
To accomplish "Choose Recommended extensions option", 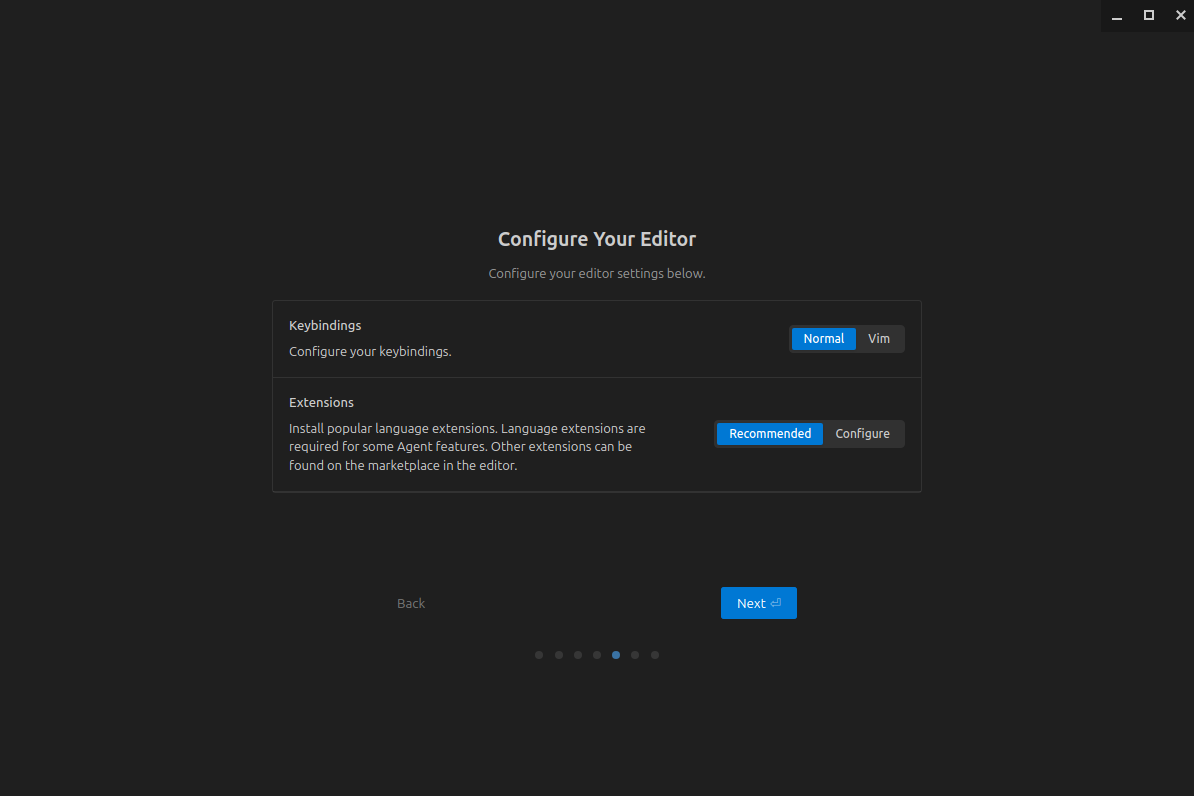I will (770, 434).
